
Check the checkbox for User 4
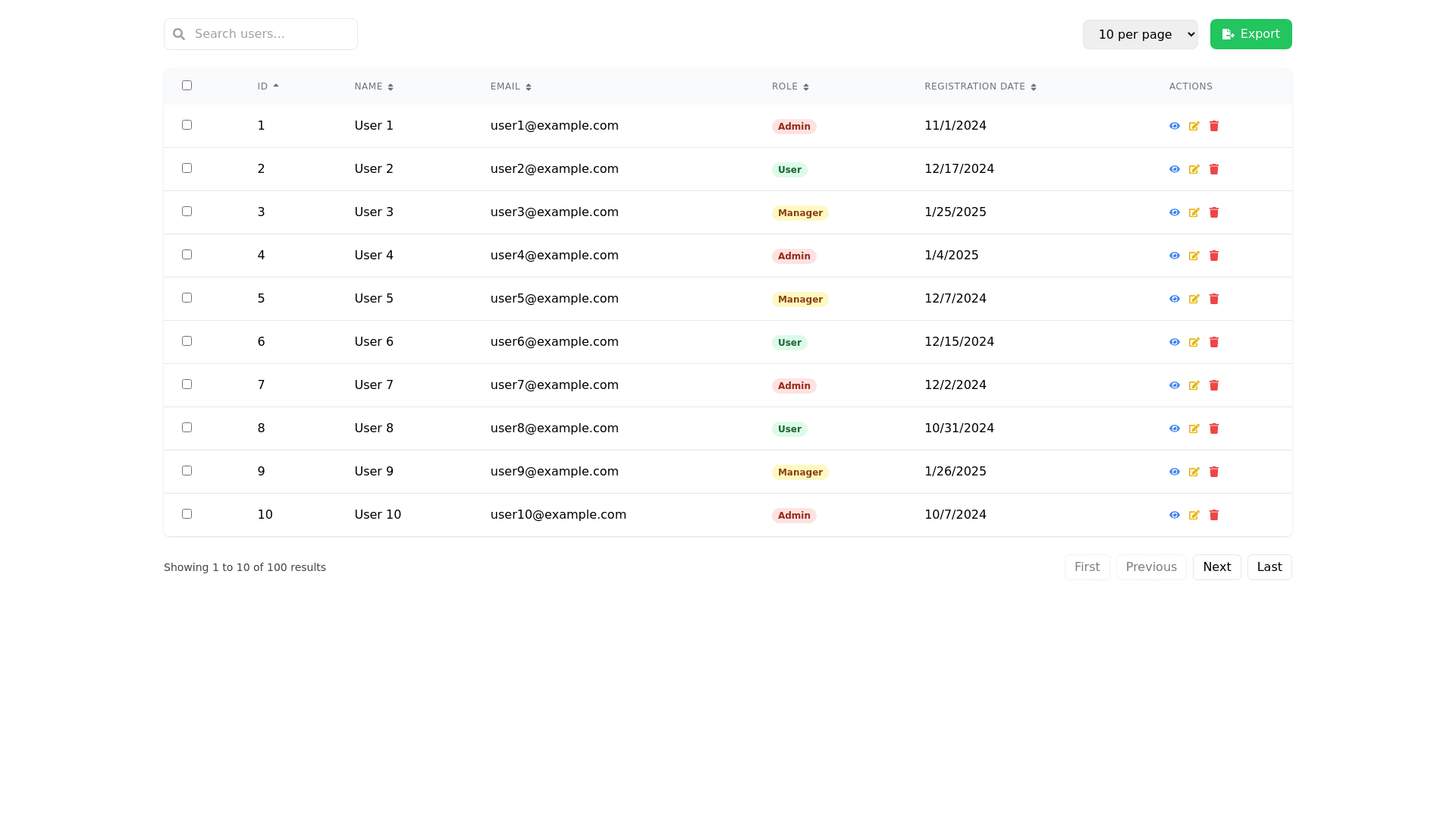(x=187, y=255)
